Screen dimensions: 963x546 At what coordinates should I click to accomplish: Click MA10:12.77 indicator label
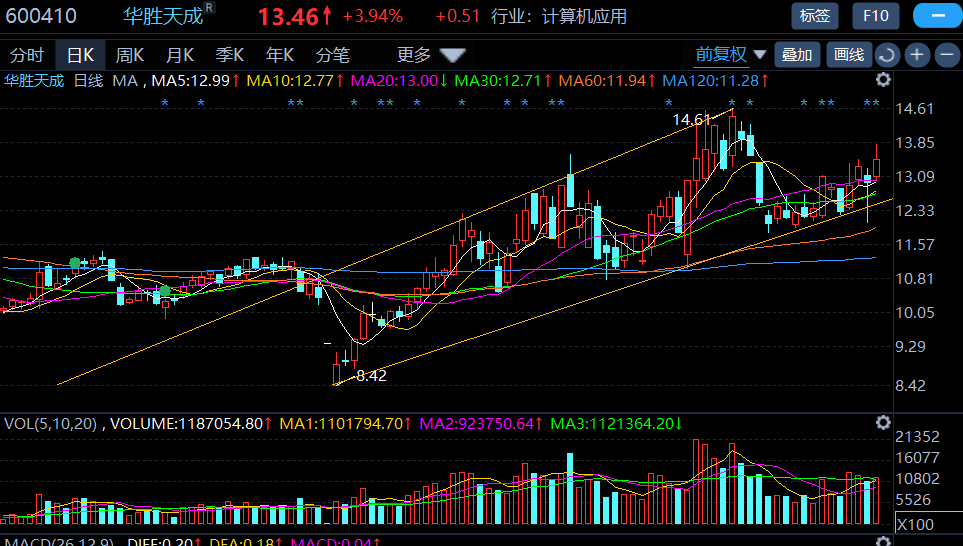click(295, 80)
